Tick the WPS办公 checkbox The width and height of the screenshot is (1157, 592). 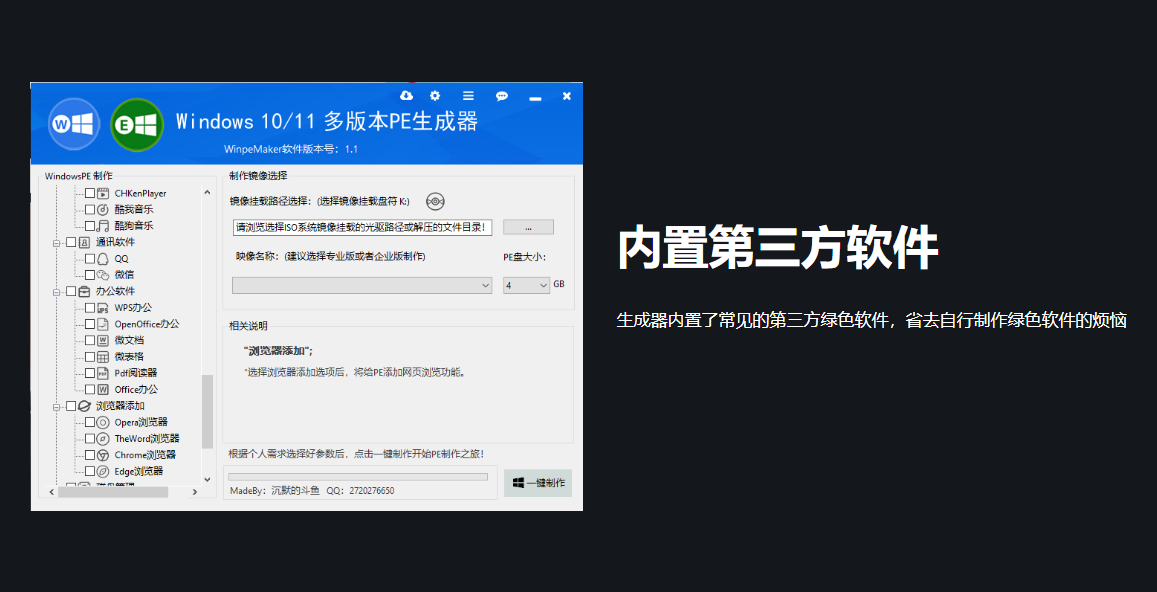[x=90, y=308]
